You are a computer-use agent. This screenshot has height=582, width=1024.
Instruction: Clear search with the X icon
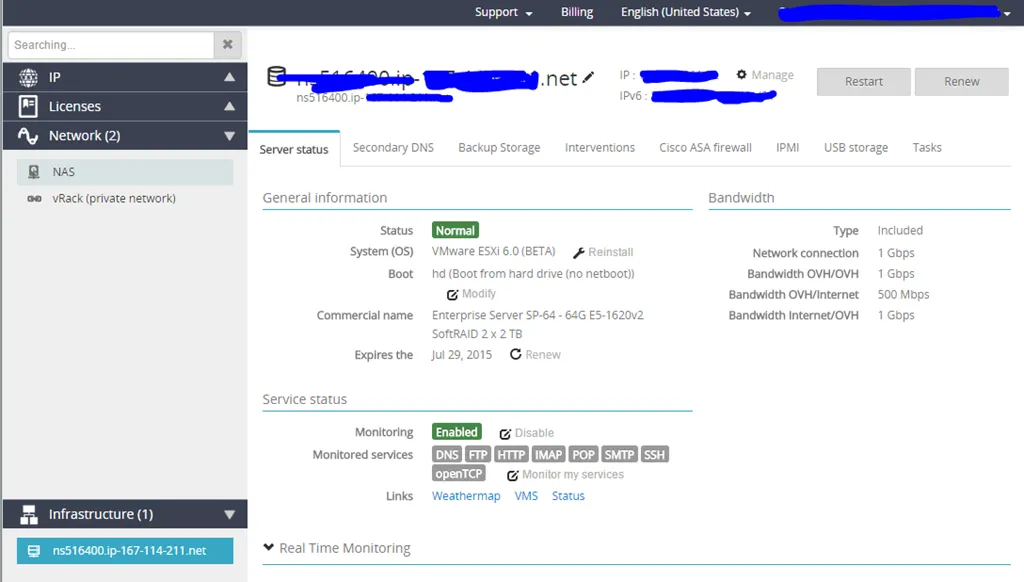click(228, 45)
